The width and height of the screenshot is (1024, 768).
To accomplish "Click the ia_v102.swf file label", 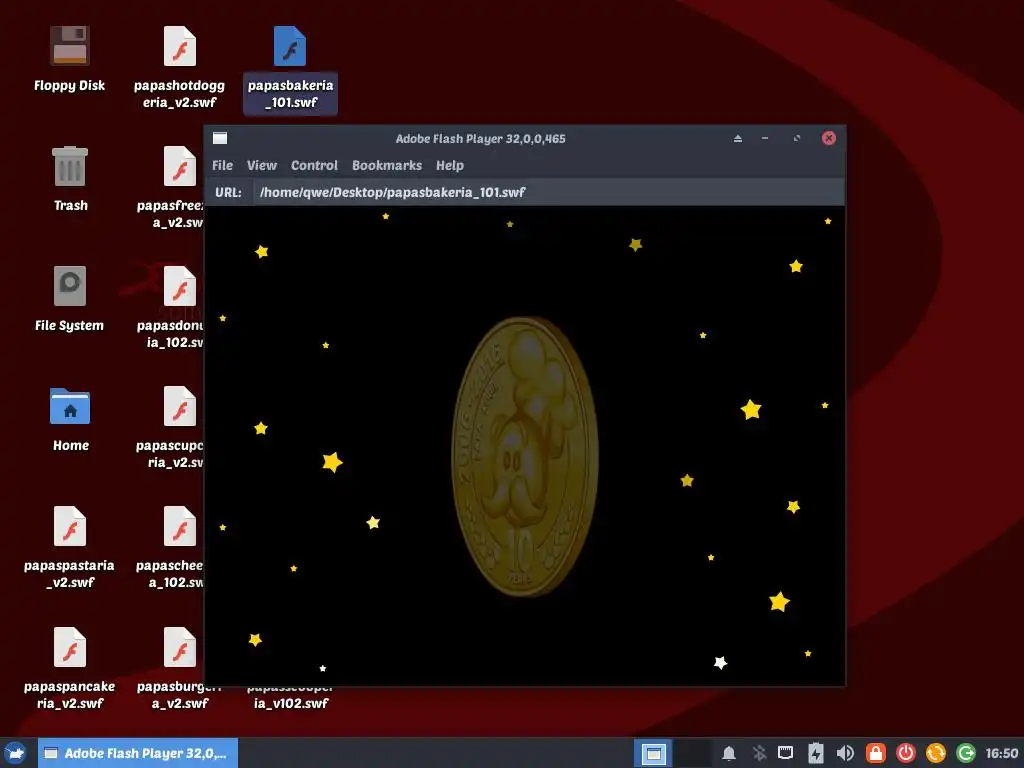I will (x=291, y=703).
